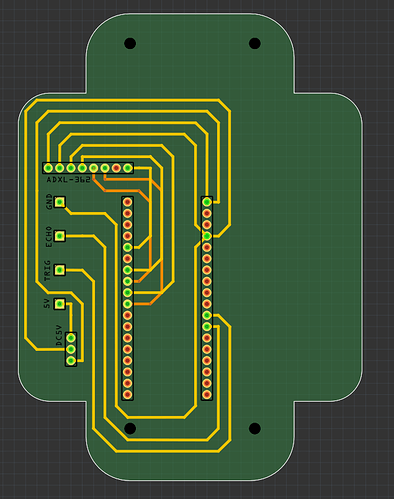This screenshot has width=394, height=499.
Task: Select the GND square pad
Action: click(60, 202)
